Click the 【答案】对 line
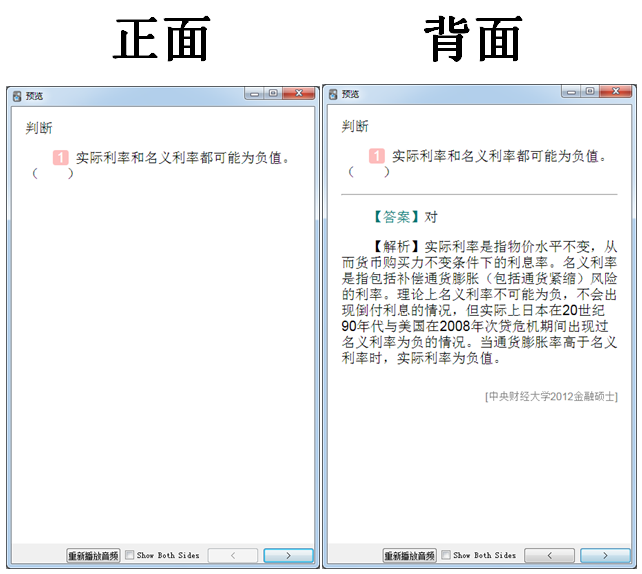The height and width of the screenshot is (574, 642). pyautogui.click(x=405, y=217)
